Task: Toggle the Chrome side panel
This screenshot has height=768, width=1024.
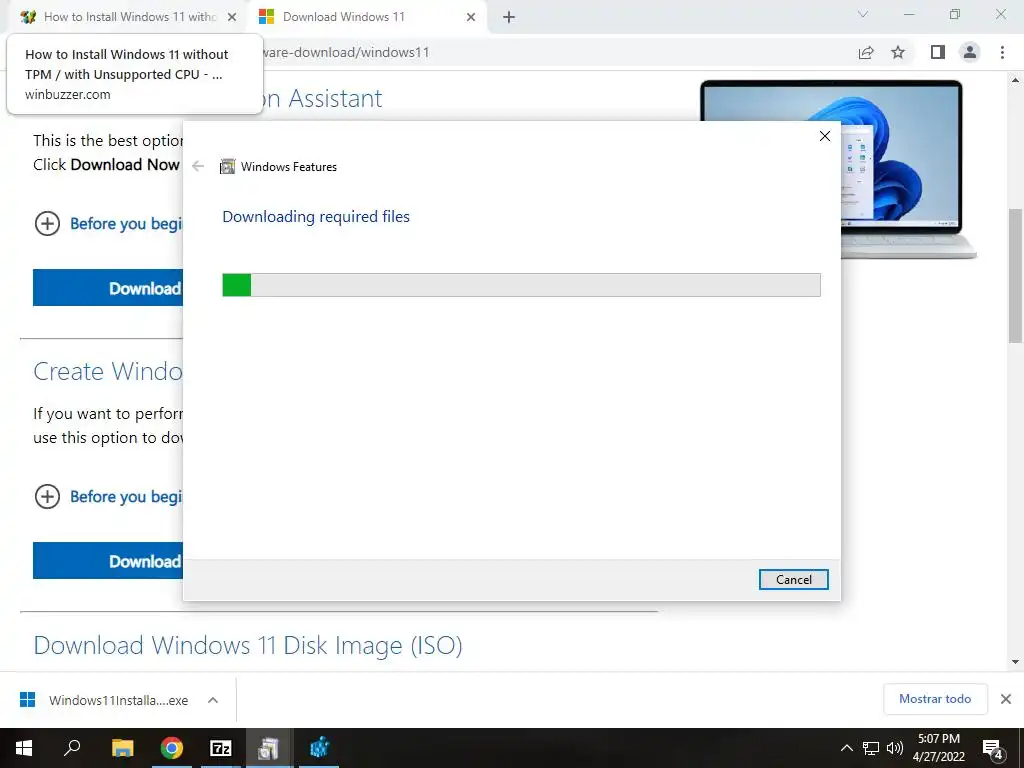Action: click(938, 52)
